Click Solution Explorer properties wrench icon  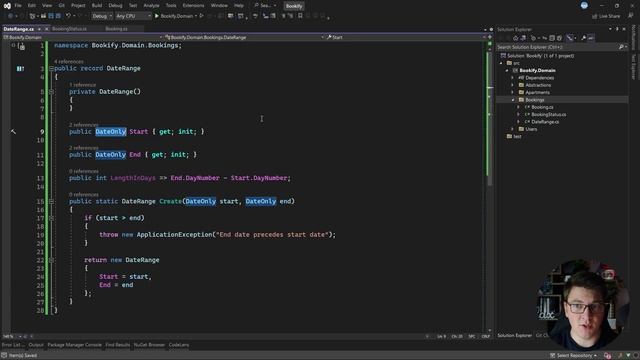(x=583, y=38)
